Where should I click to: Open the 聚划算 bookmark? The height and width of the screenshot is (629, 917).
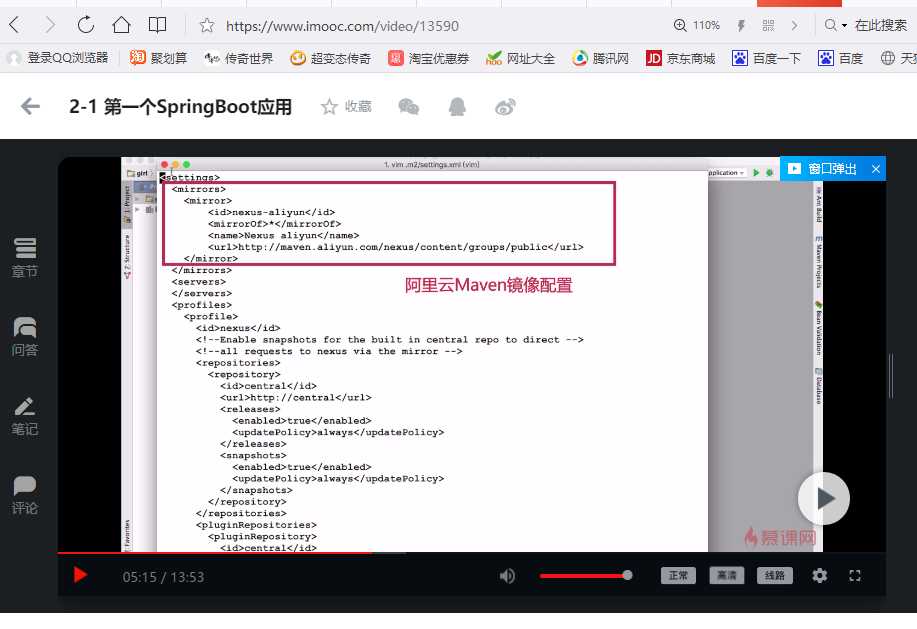[158, 58]
